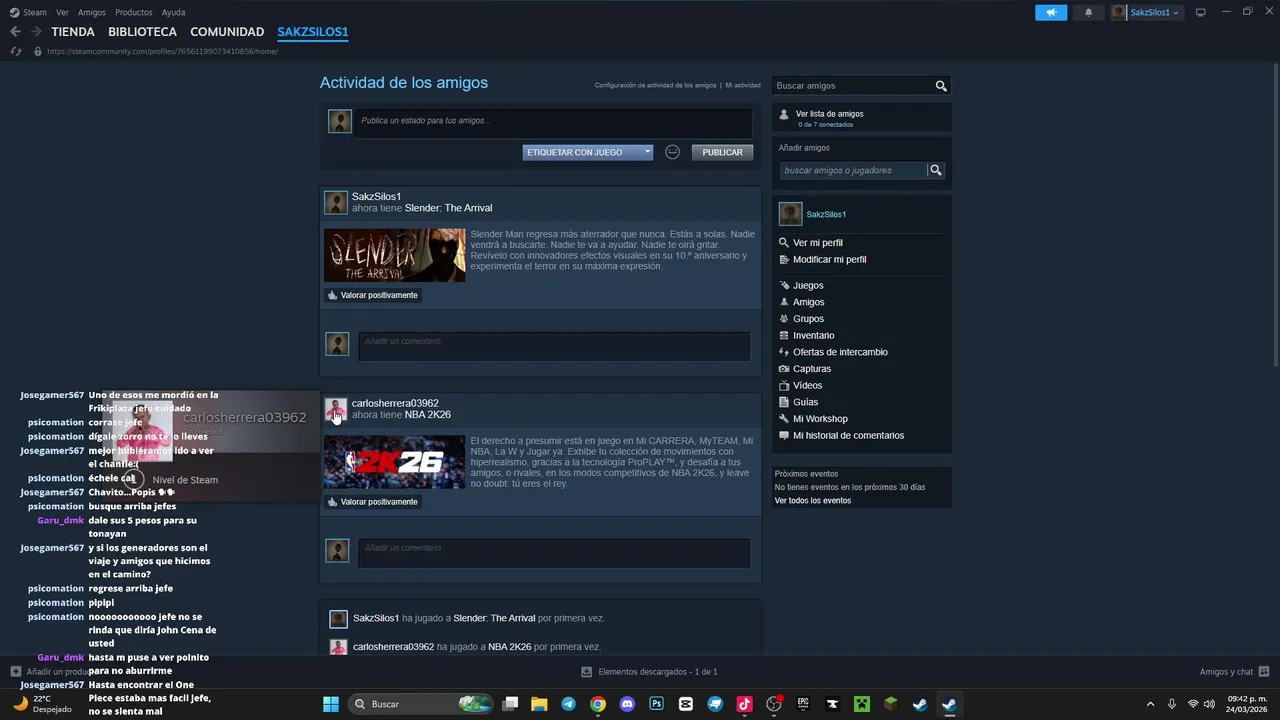Open the Elementos descargados downloads bar

650,672
